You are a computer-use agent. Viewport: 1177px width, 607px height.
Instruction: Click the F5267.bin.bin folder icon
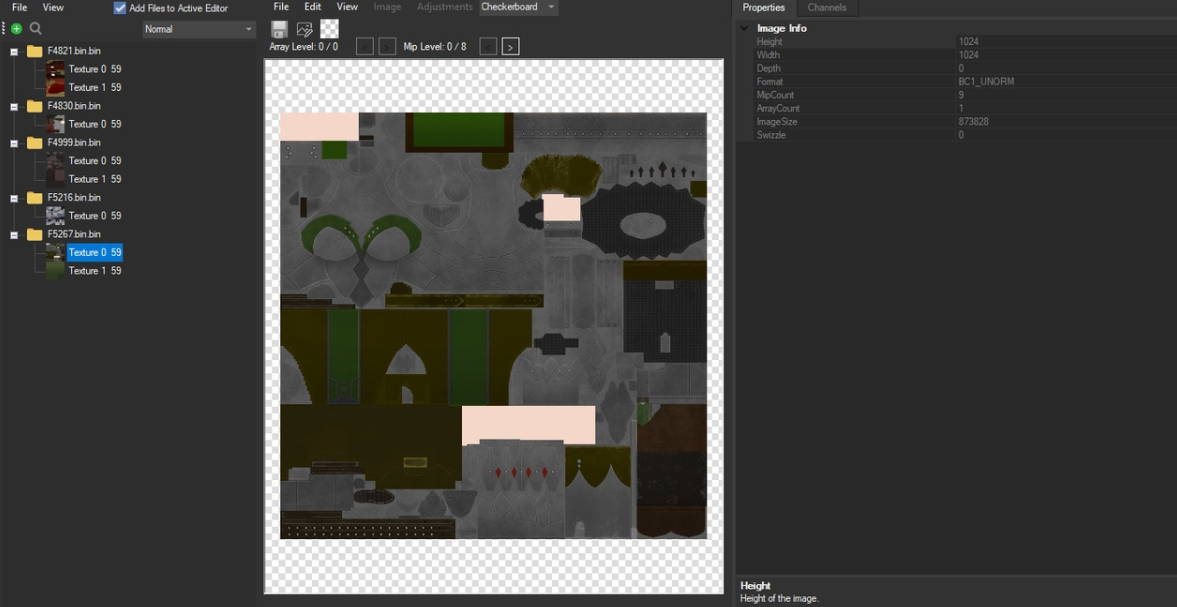[35, 234]
